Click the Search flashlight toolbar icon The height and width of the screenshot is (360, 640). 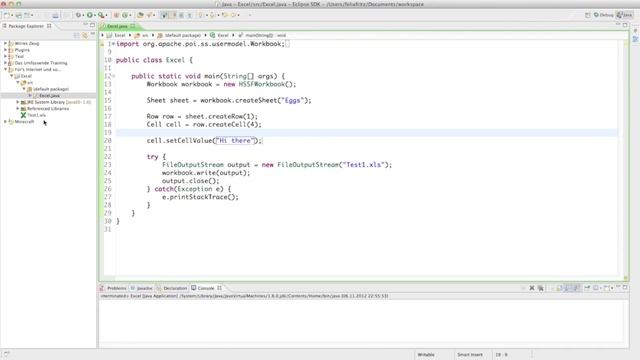click(149, 15)
